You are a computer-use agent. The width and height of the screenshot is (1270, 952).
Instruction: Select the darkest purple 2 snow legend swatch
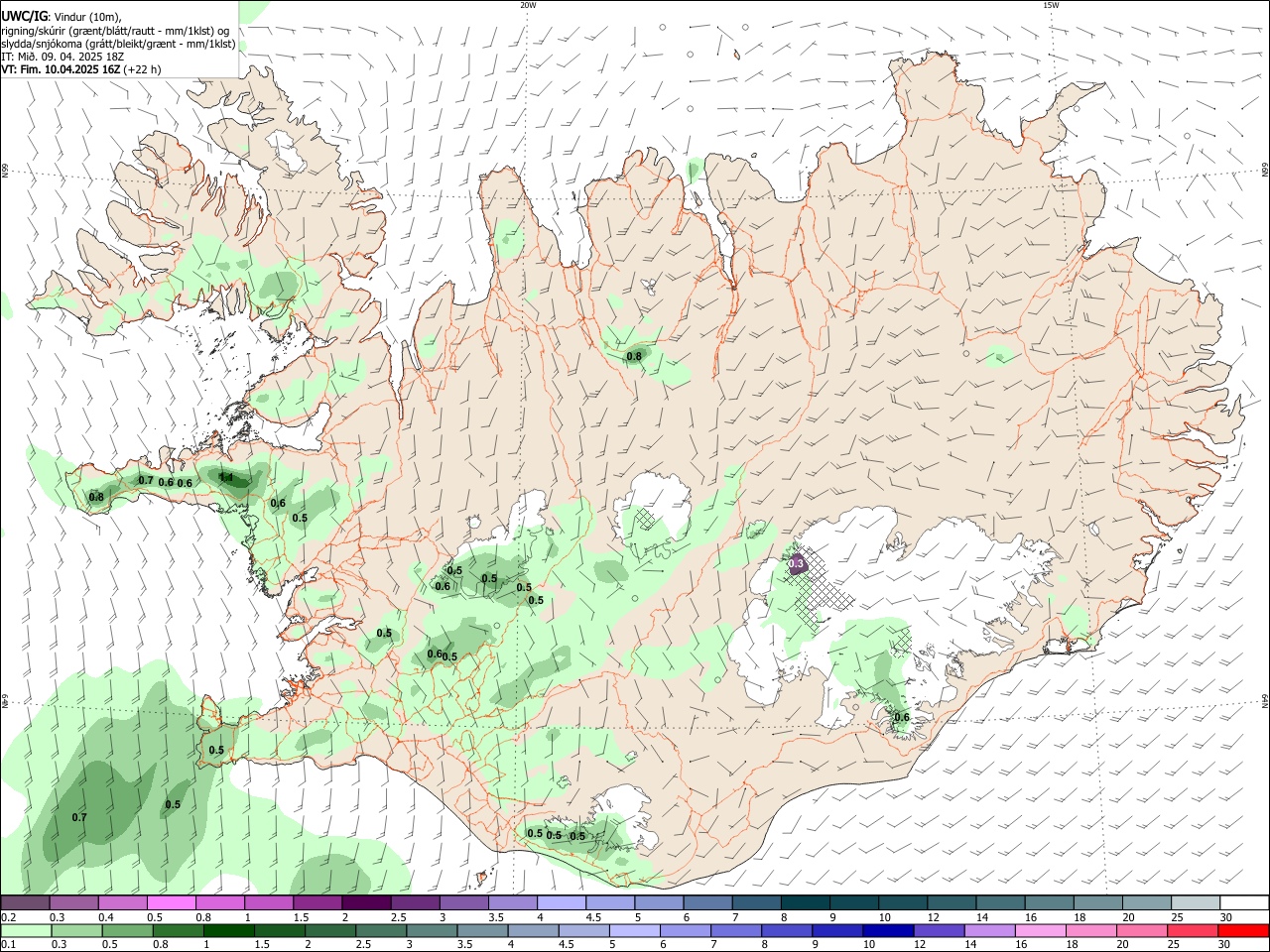tap(366, 903)
